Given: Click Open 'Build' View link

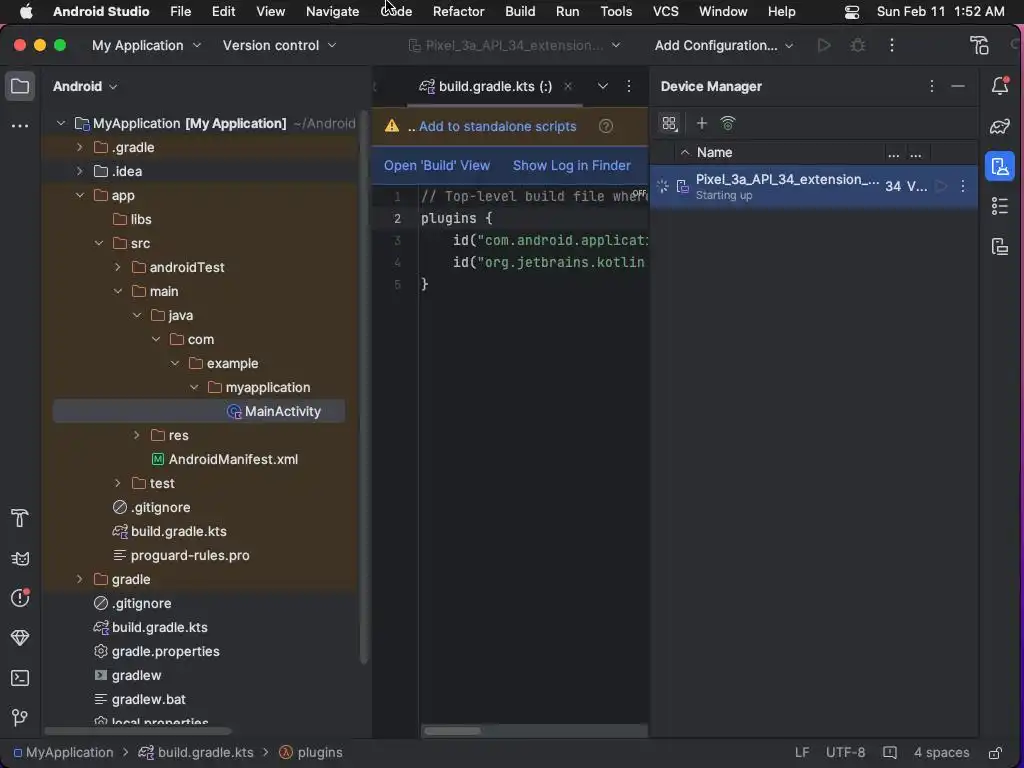Looking at the screenshot, I should point(437,165).
